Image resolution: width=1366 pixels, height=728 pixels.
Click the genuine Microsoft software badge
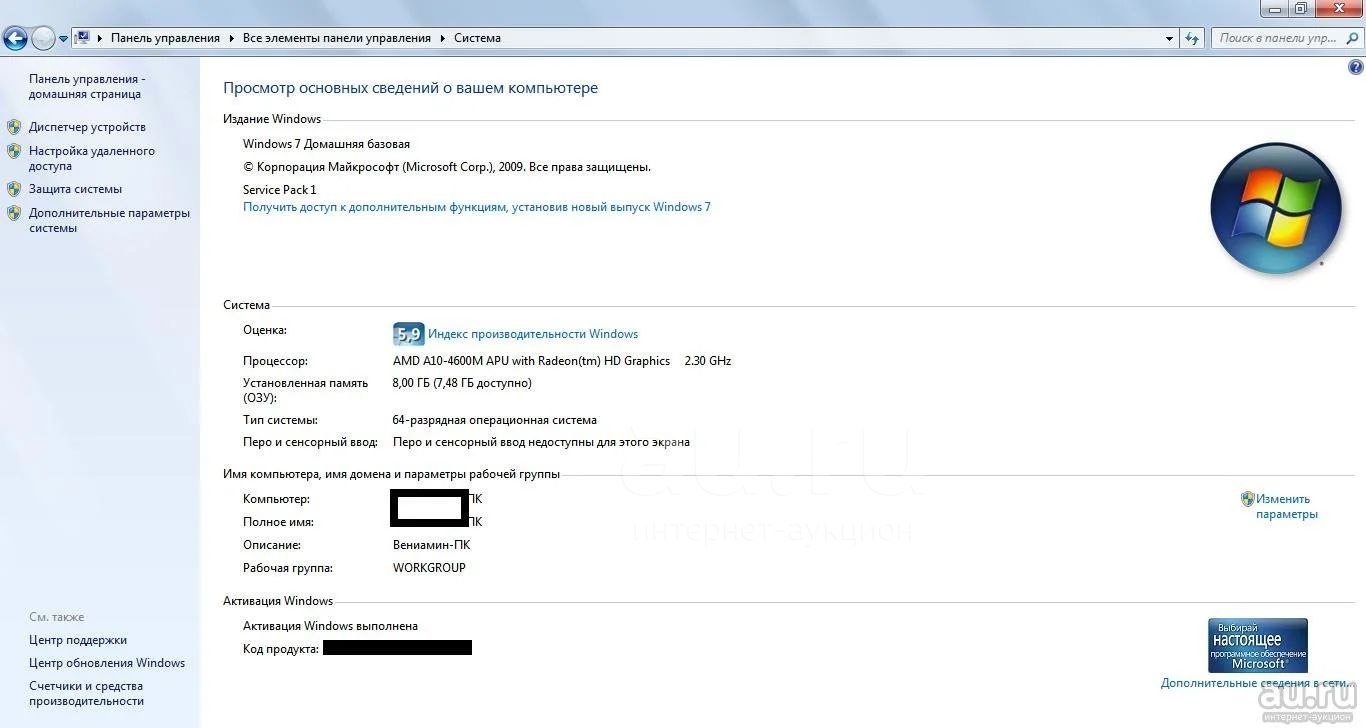pos(1257,646)
